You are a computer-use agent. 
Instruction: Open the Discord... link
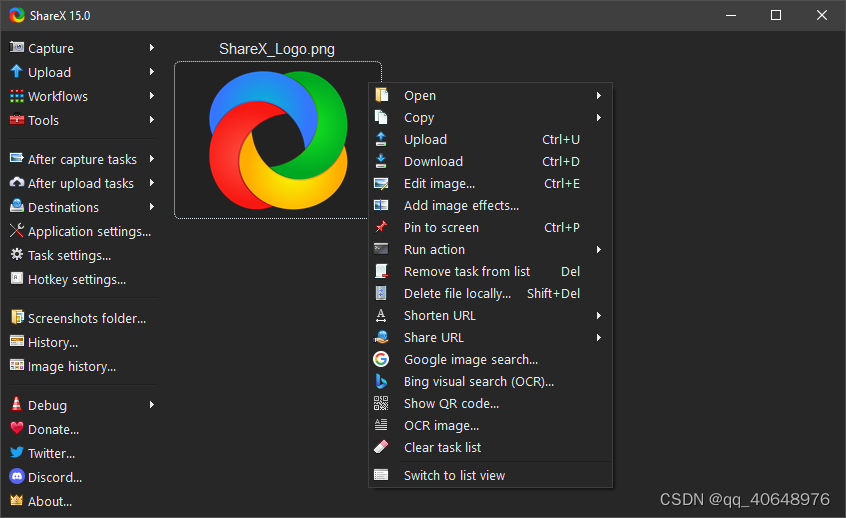pos(81,478)
